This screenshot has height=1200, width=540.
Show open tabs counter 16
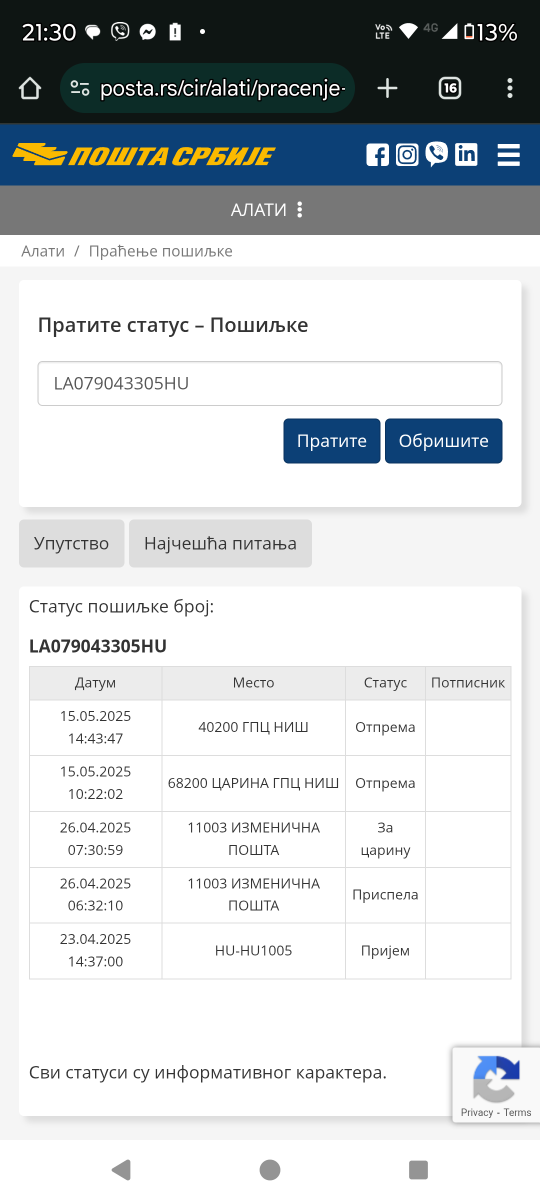pyautogui.click(x=450, y=89)
